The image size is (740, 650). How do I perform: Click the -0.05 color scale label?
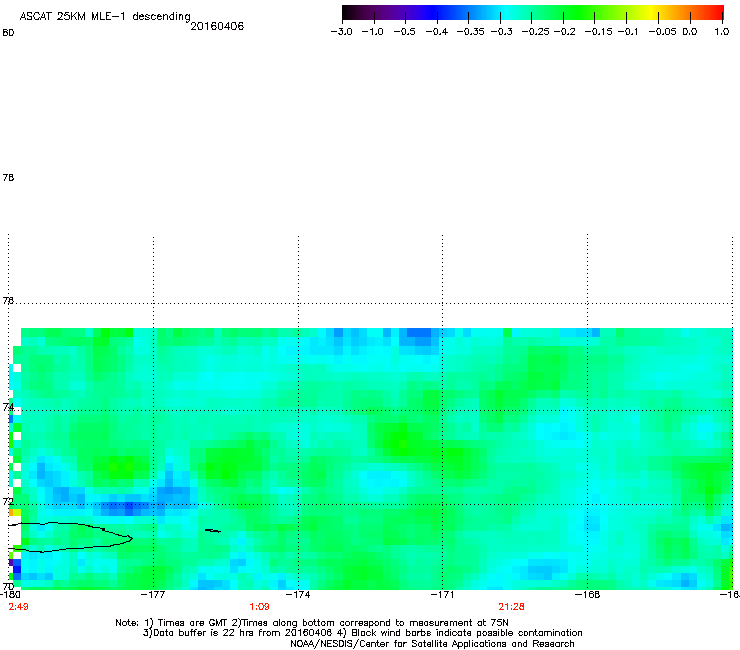[663, 32]
